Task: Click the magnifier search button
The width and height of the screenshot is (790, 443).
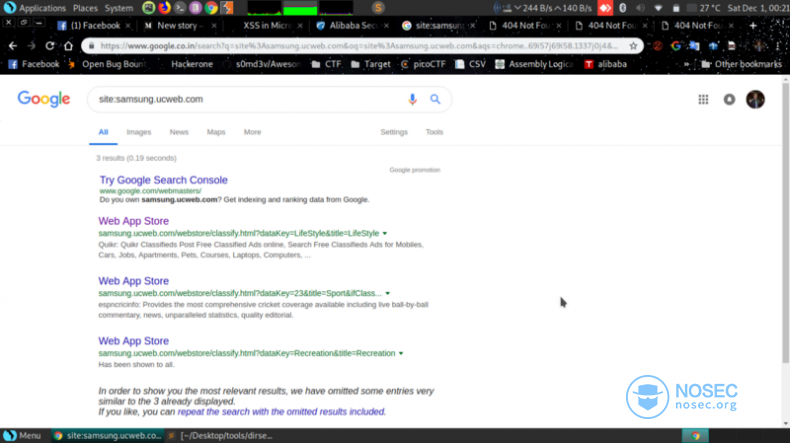Action: point(435,99)
